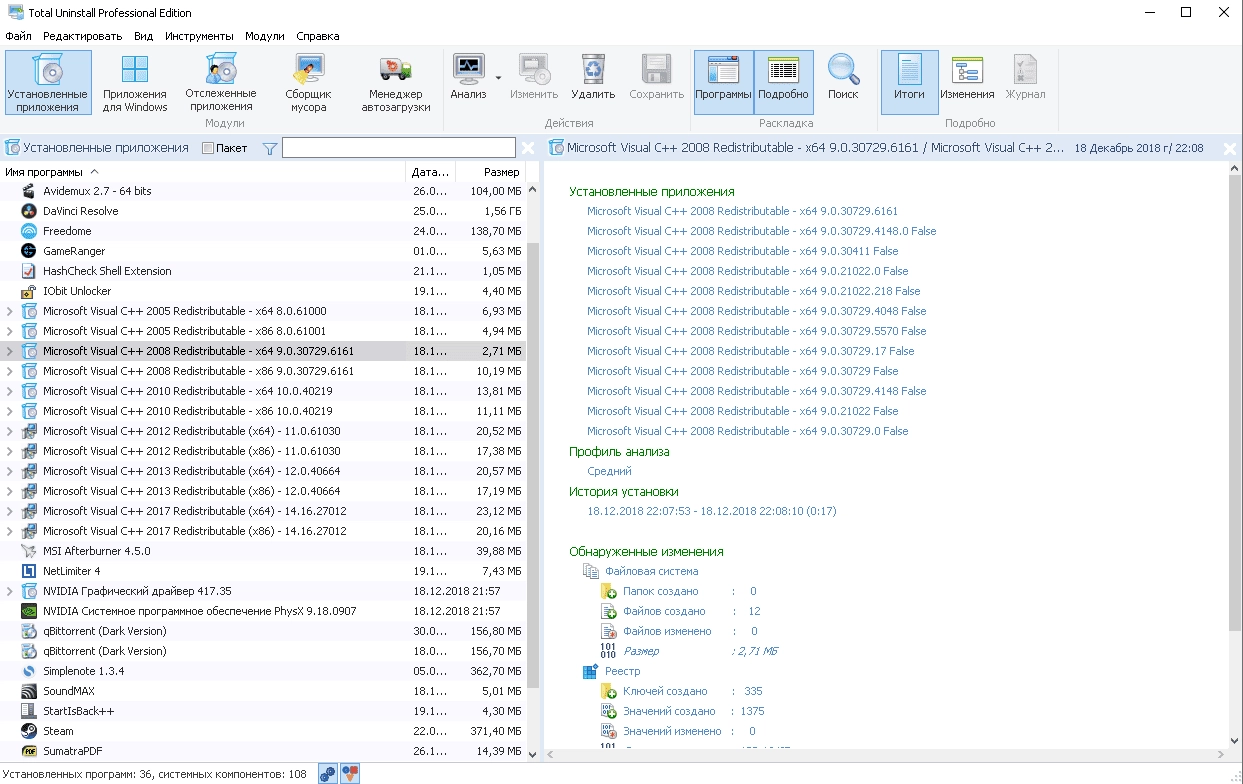Click the filter funnel icon
The height and width of the screenshot is (784, 1243).
(269, 148)
